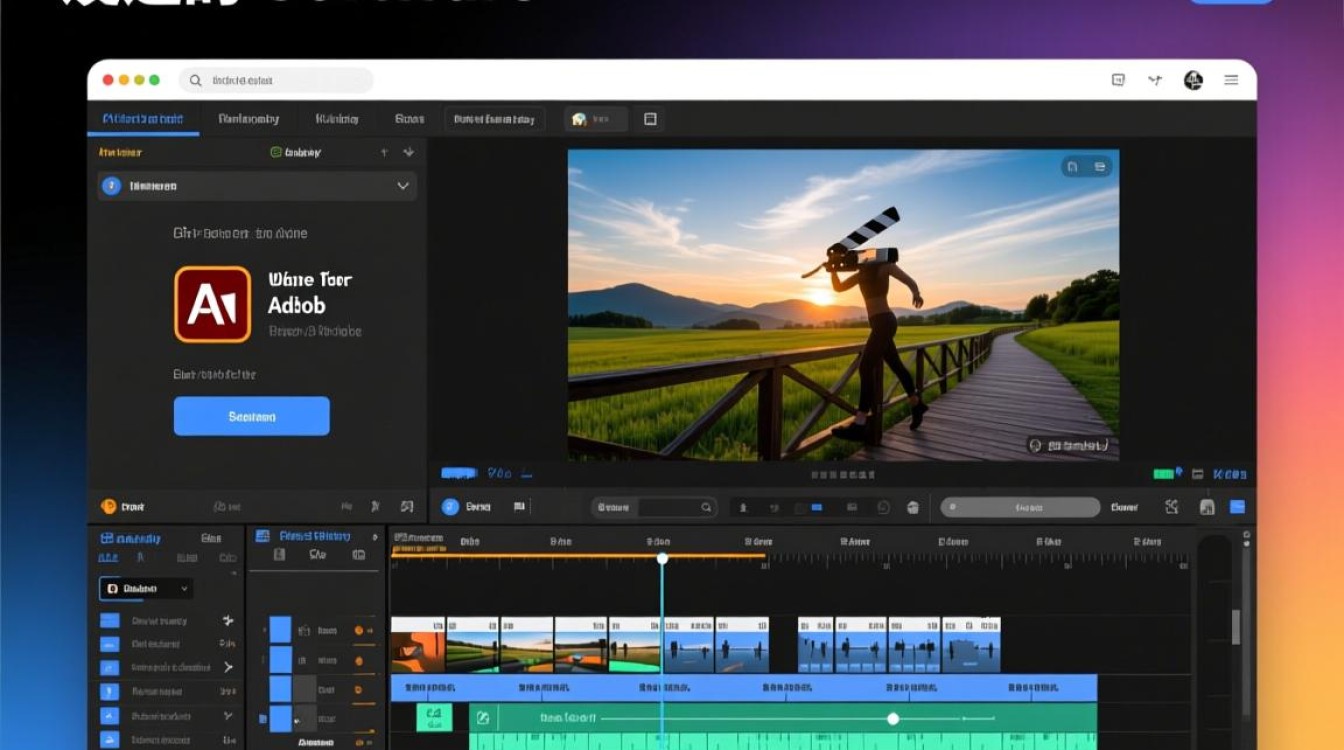Screen dimensions: 1344x750
Task: Click the outlined text button after the fourth tab
Action: pyautogui.click(x=494, y=119)
